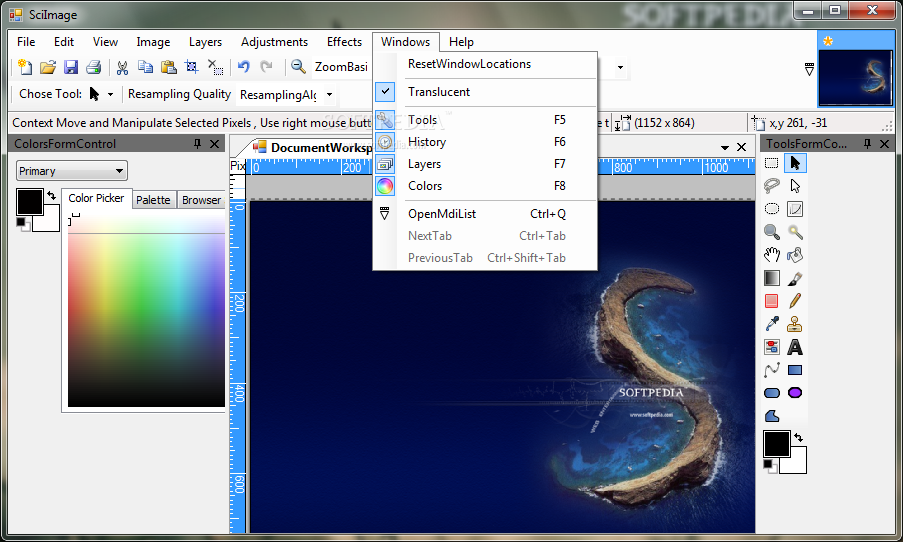903x542 pixels.
Task: Click the primary black swatch in Tools panel
Action: tap(776, 444)
